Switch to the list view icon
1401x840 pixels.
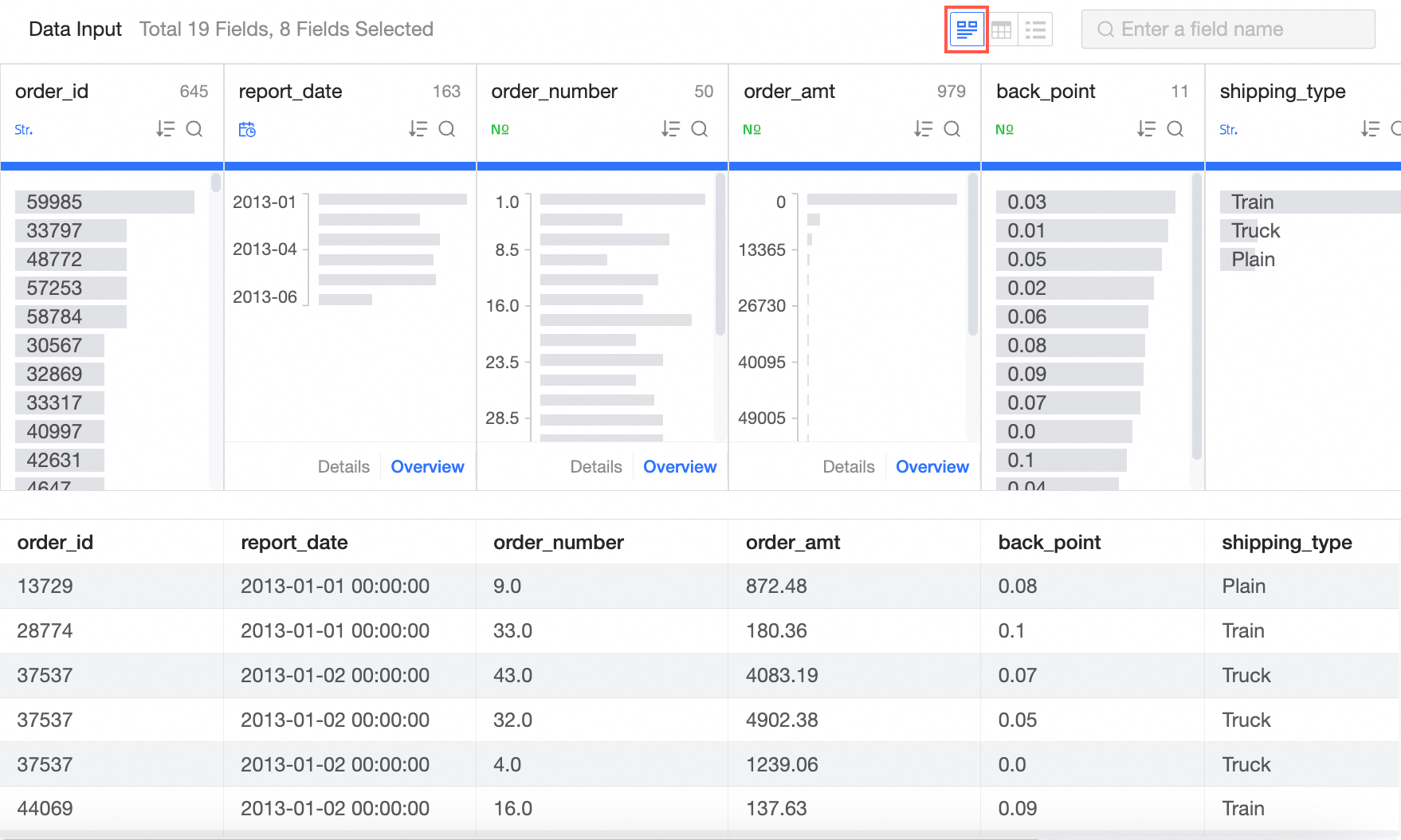click(1035, 30)
